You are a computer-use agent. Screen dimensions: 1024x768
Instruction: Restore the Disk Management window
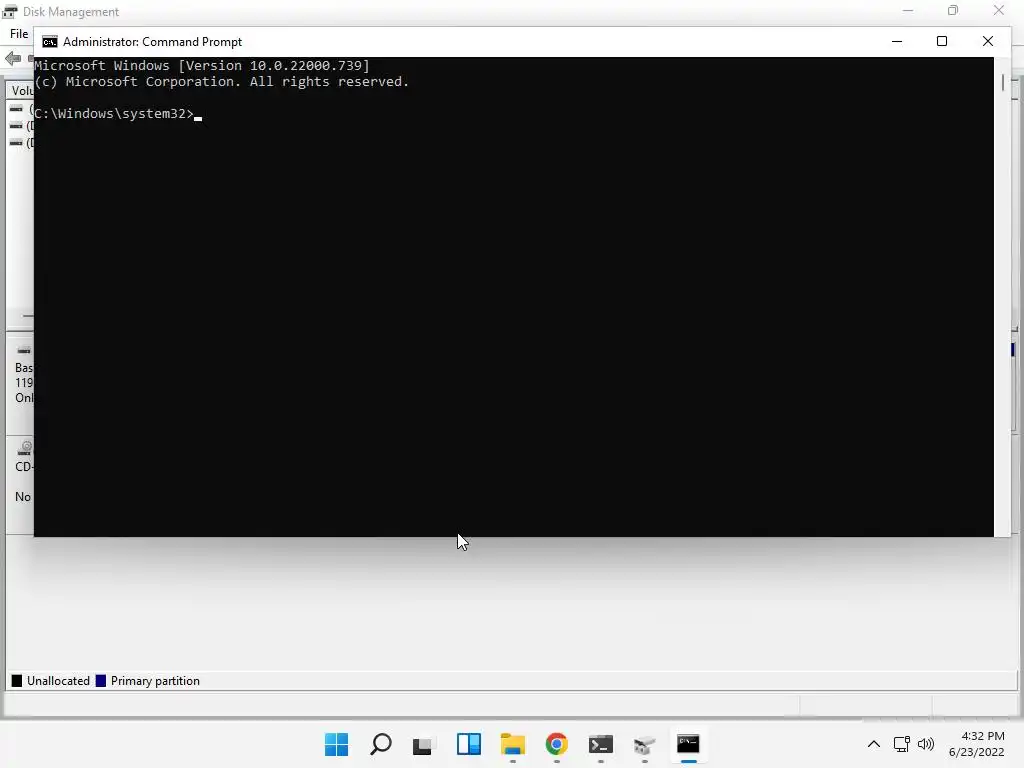(953, 10)
